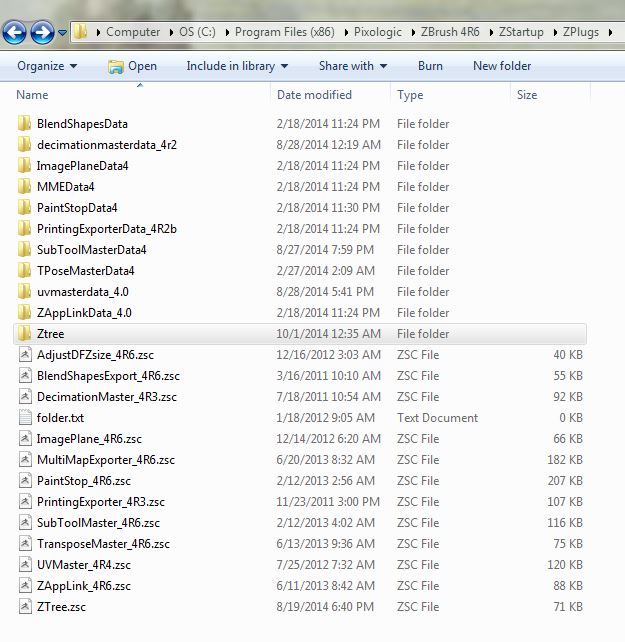Click the folder.txt document icon
This screenshot has width=625, height=642.
point(25,417)
